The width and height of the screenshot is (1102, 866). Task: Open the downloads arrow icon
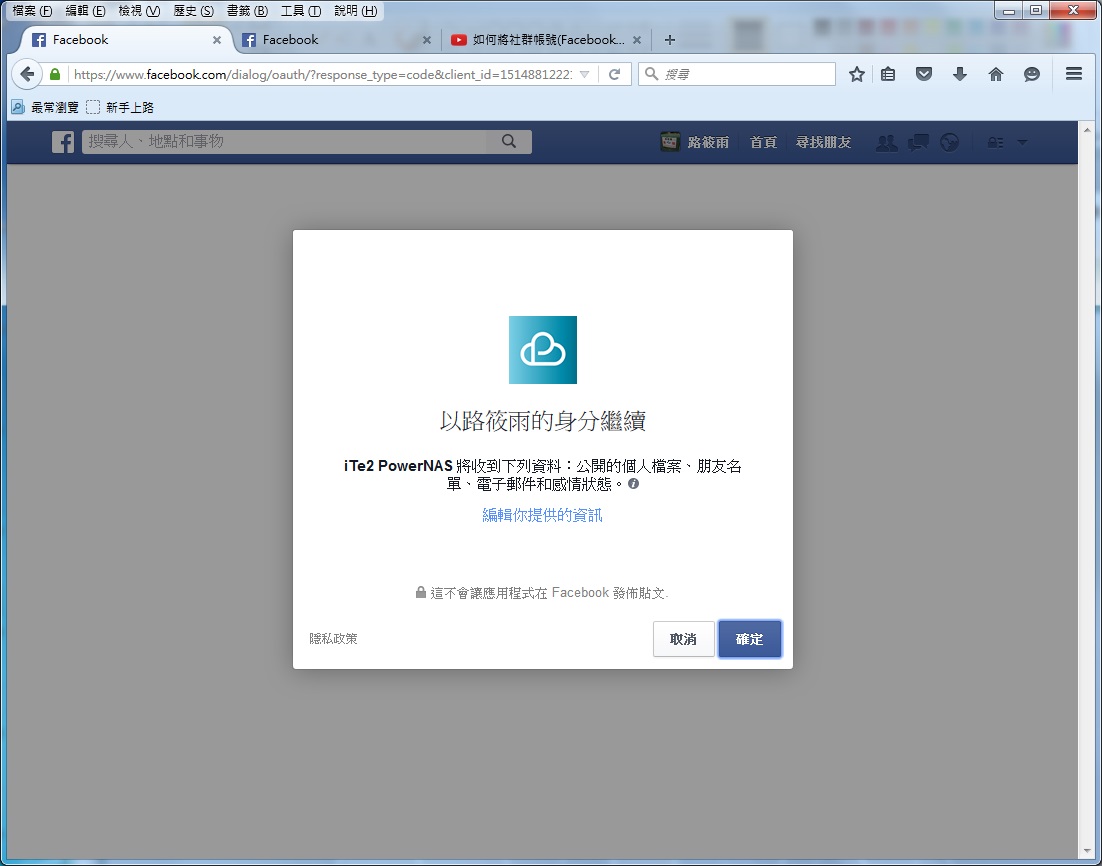[x=959, y=74]
